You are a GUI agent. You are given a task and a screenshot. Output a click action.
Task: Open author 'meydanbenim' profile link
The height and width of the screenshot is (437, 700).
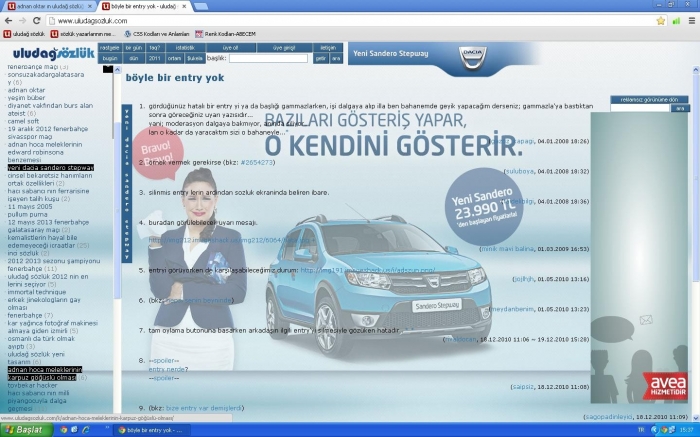pos(512,309)
